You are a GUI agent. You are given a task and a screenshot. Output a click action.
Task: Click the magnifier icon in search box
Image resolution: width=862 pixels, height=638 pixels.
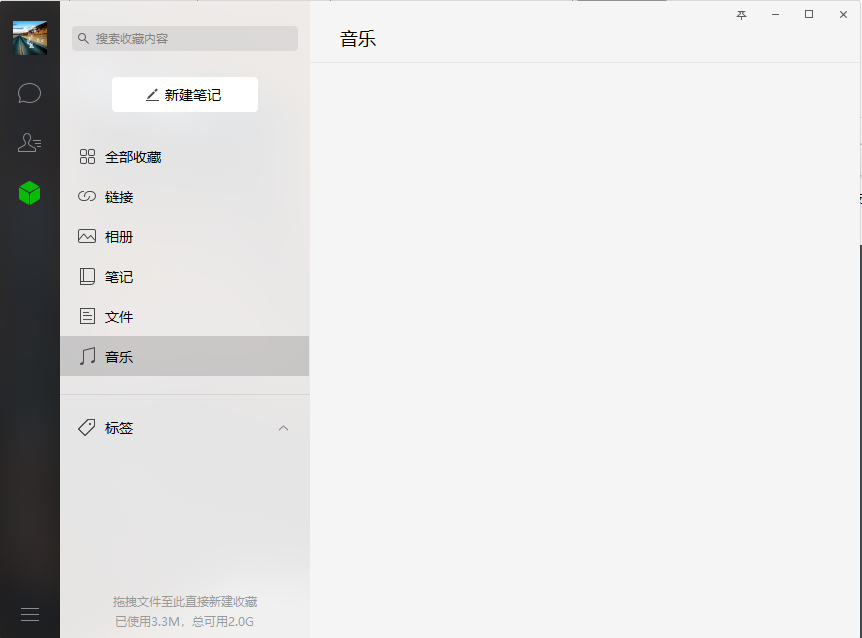(x=83, y=38)
